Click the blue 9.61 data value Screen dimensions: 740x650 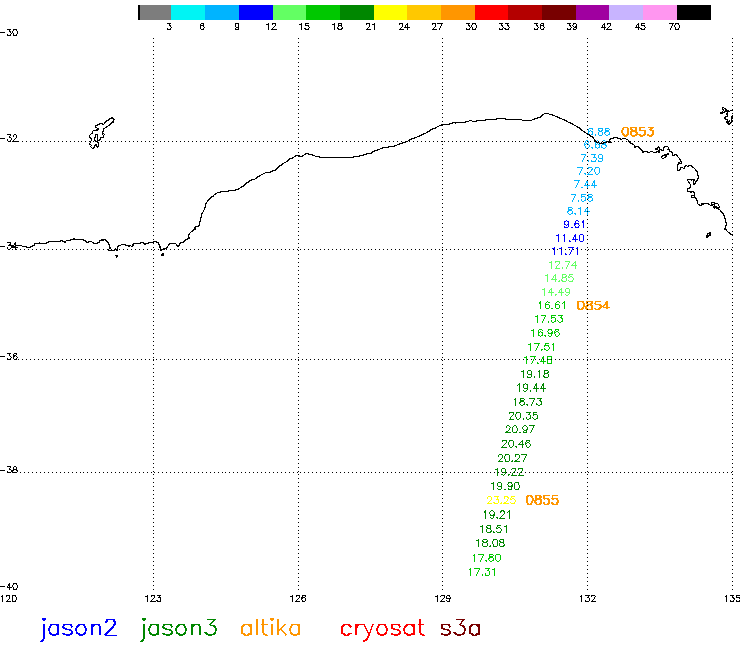[574, 224]
